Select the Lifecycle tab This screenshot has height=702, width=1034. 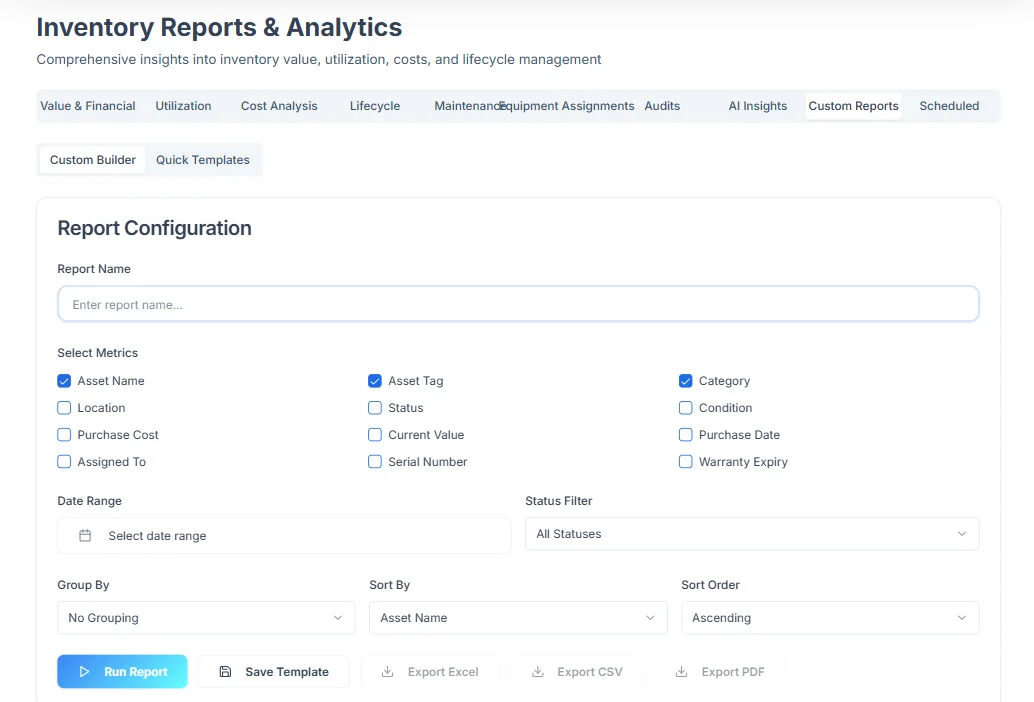pyautogui.click(x=375, y=106)
